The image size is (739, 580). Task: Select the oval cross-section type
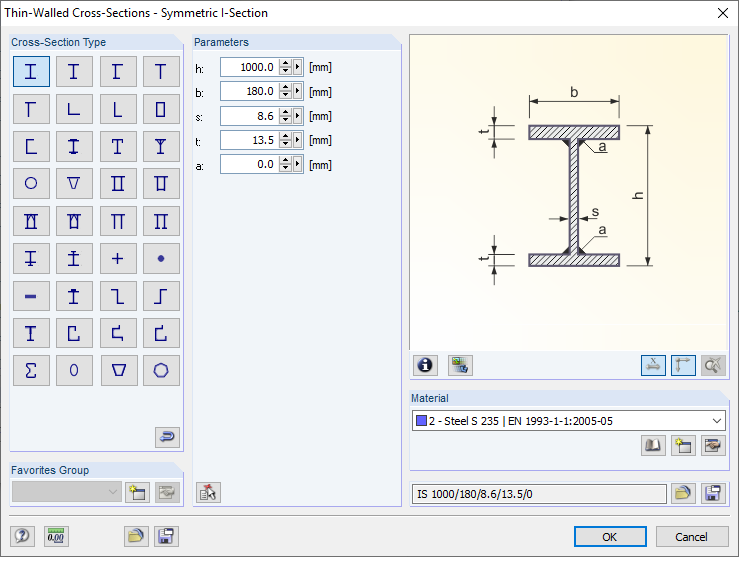(x=74, y=370)
